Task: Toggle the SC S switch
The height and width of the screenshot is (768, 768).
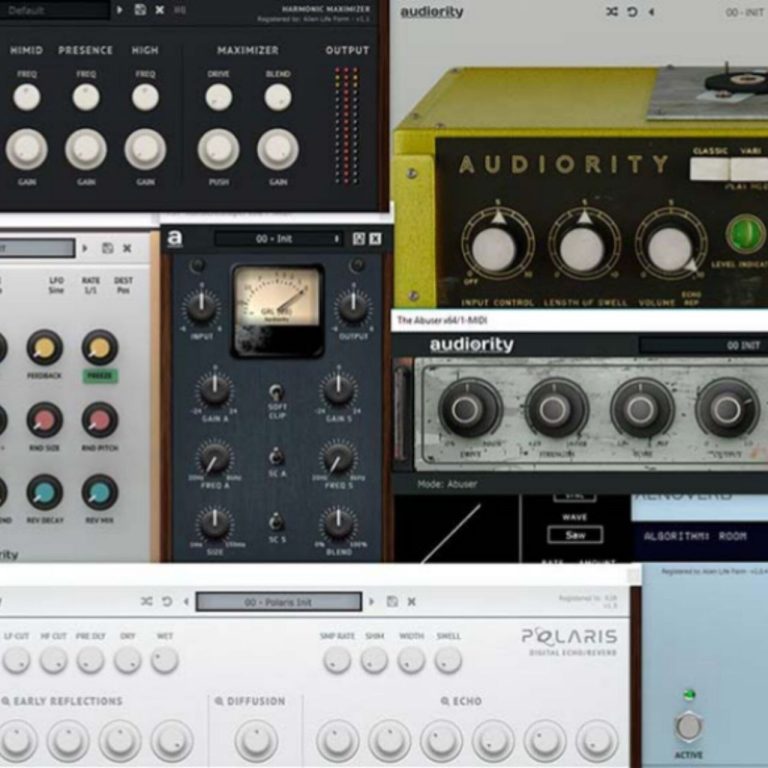Action: [x=276, y=522]
